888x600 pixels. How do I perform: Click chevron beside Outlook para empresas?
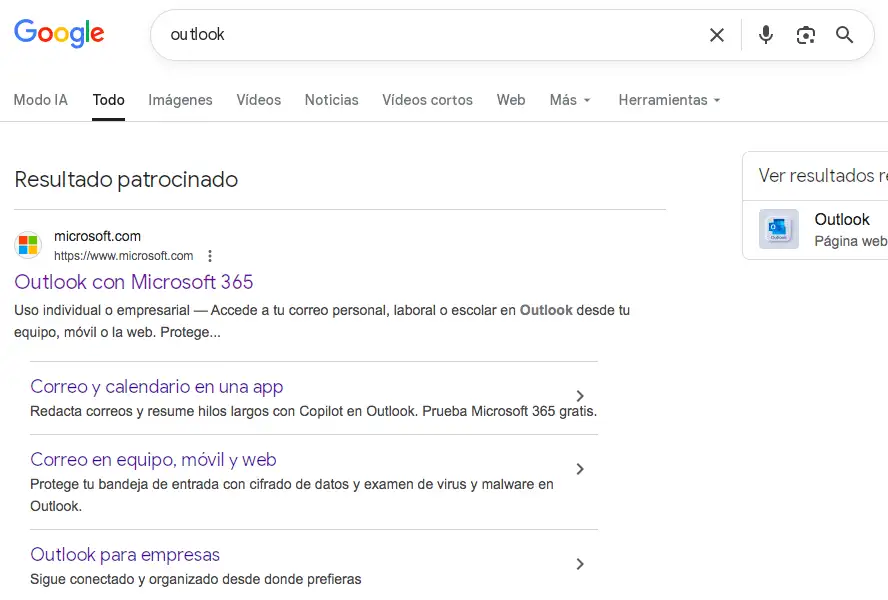point(580,564)
